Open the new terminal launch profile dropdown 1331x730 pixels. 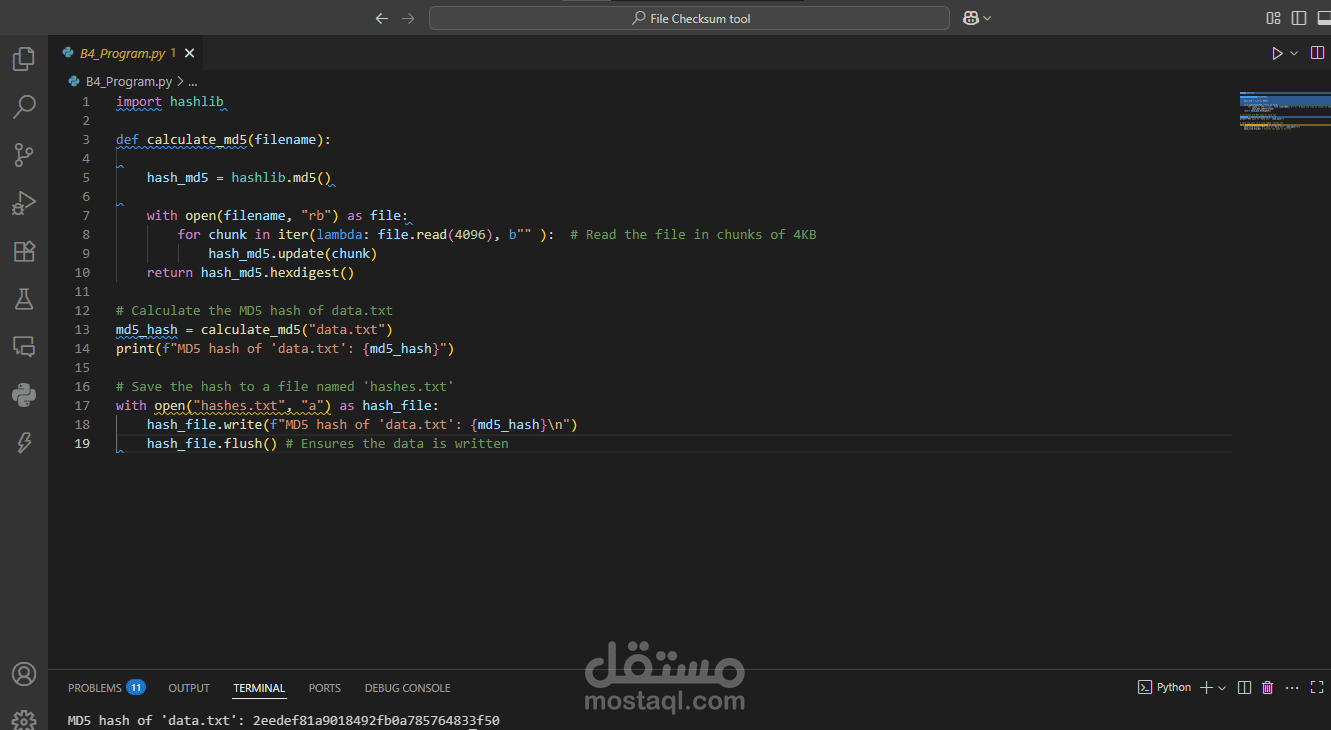point(1222,687)
